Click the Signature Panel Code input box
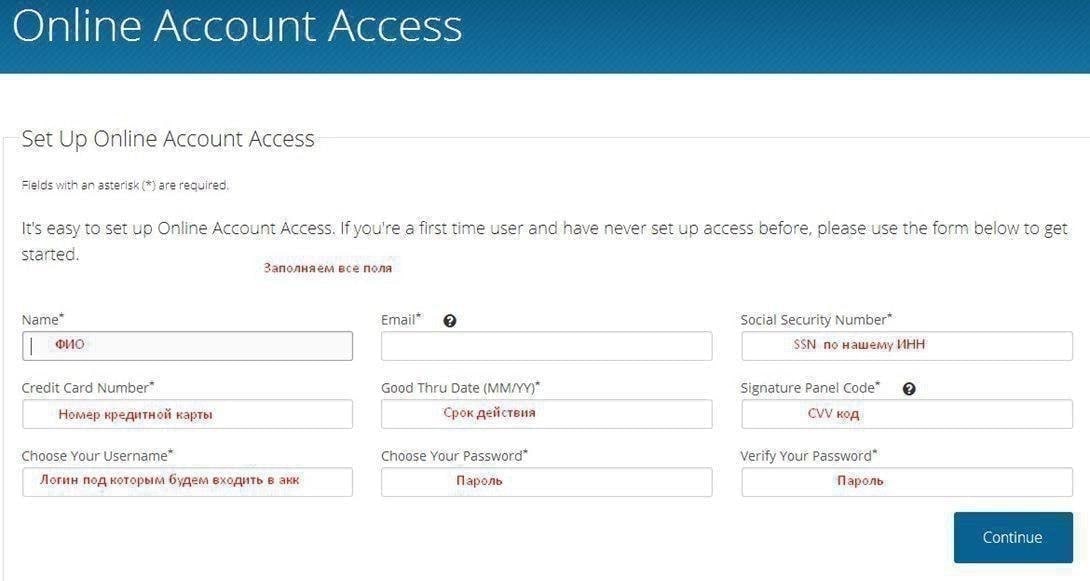1090x581 pixels. click(x=906, y=414)
